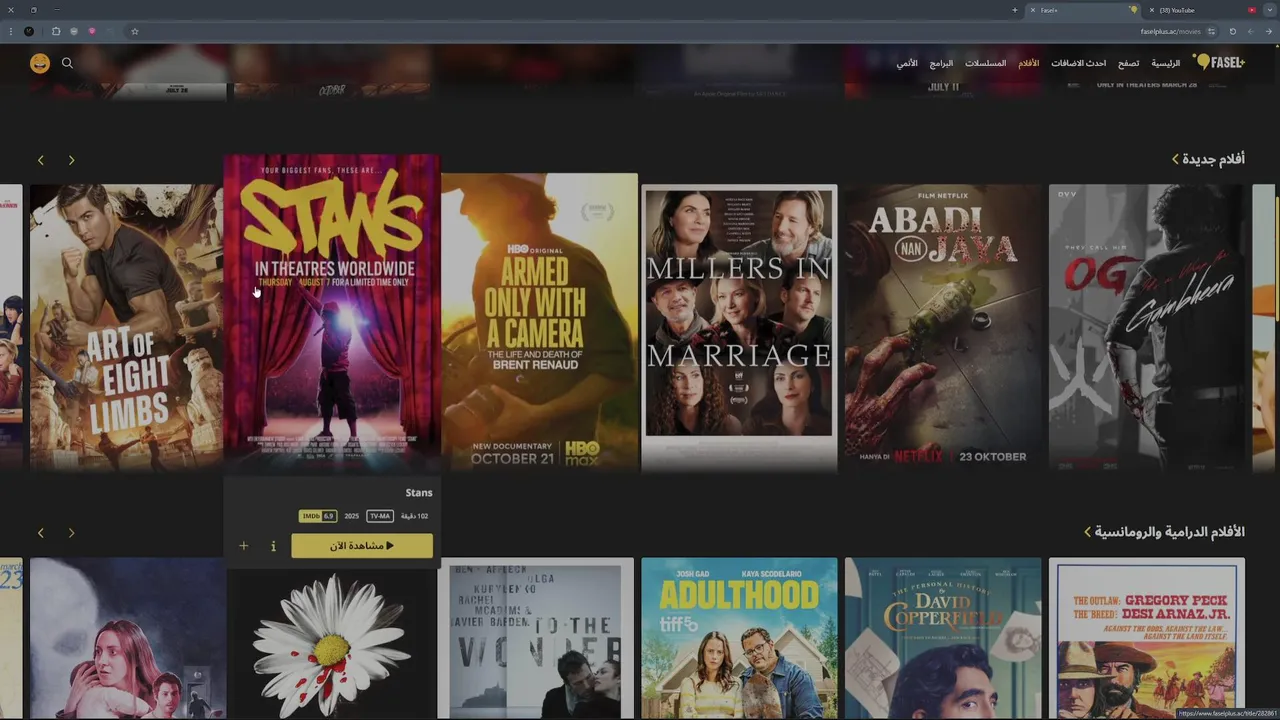Reload the page with refresh icon
The image size is (1280, 720).
coord(1233,31)
